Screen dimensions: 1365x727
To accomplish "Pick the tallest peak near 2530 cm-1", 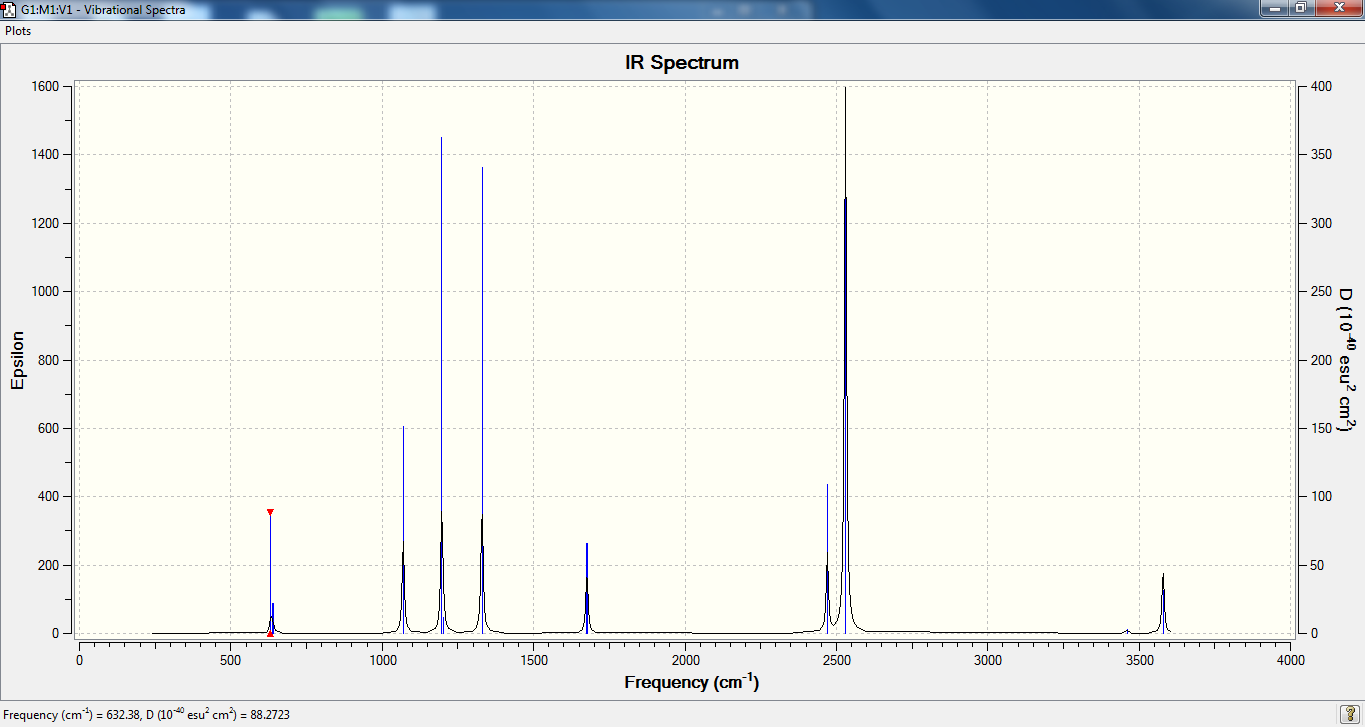I will [x=845, y=360].
